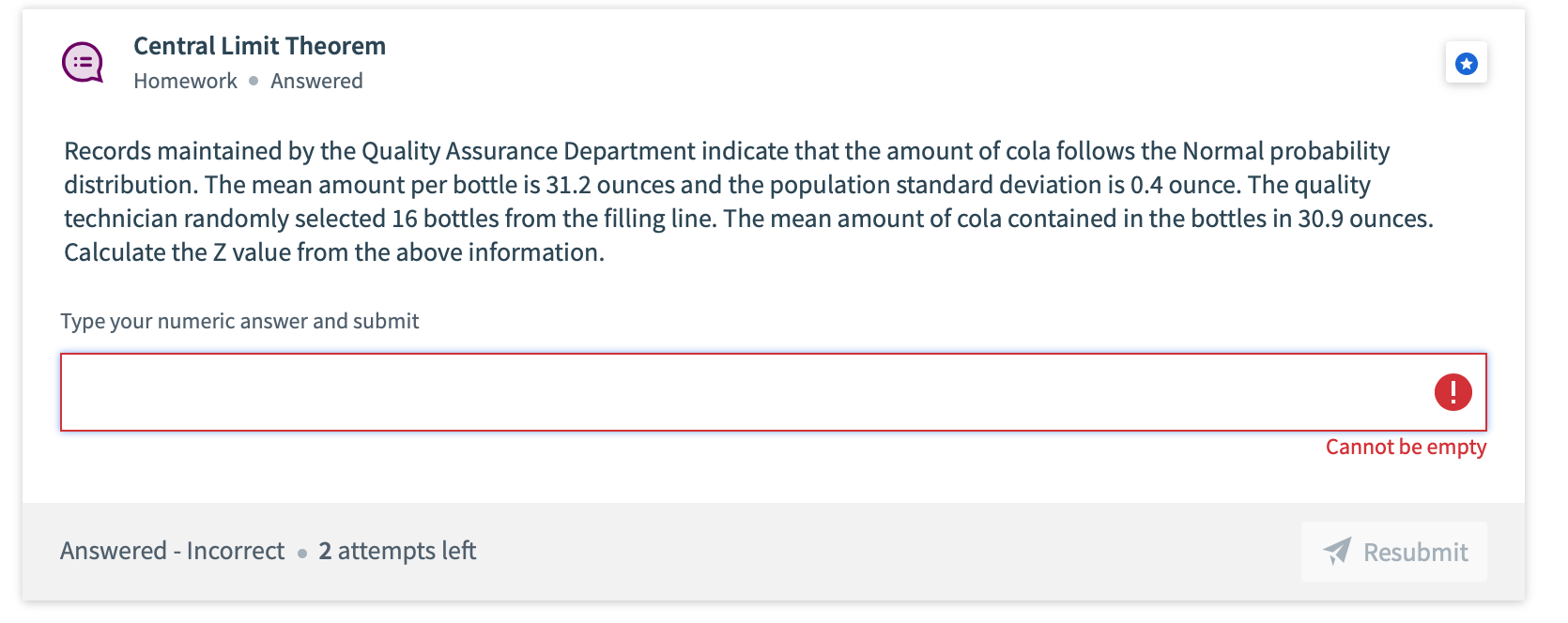Click the first line of question text
Viewport: 1568px width, 623px height.
(x=726, y=151)
